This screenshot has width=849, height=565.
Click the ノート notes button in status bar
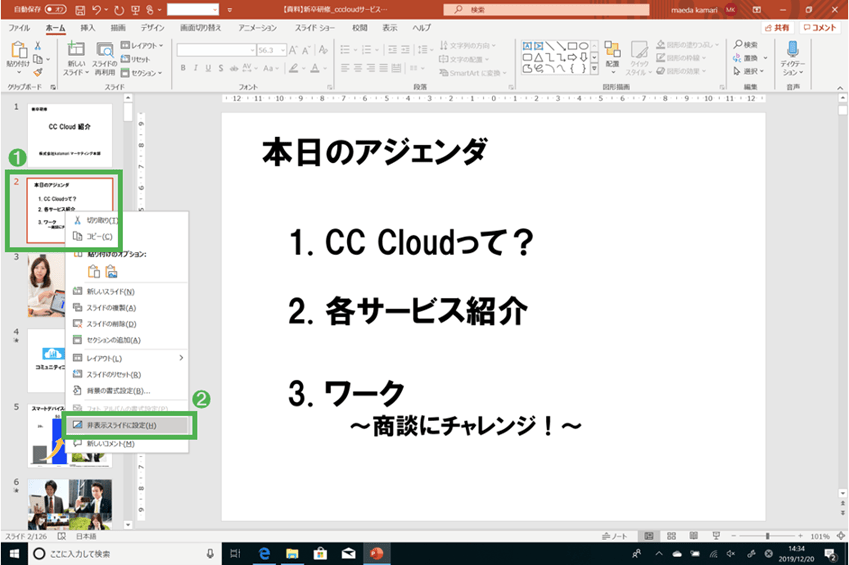(x=615, y=536)
